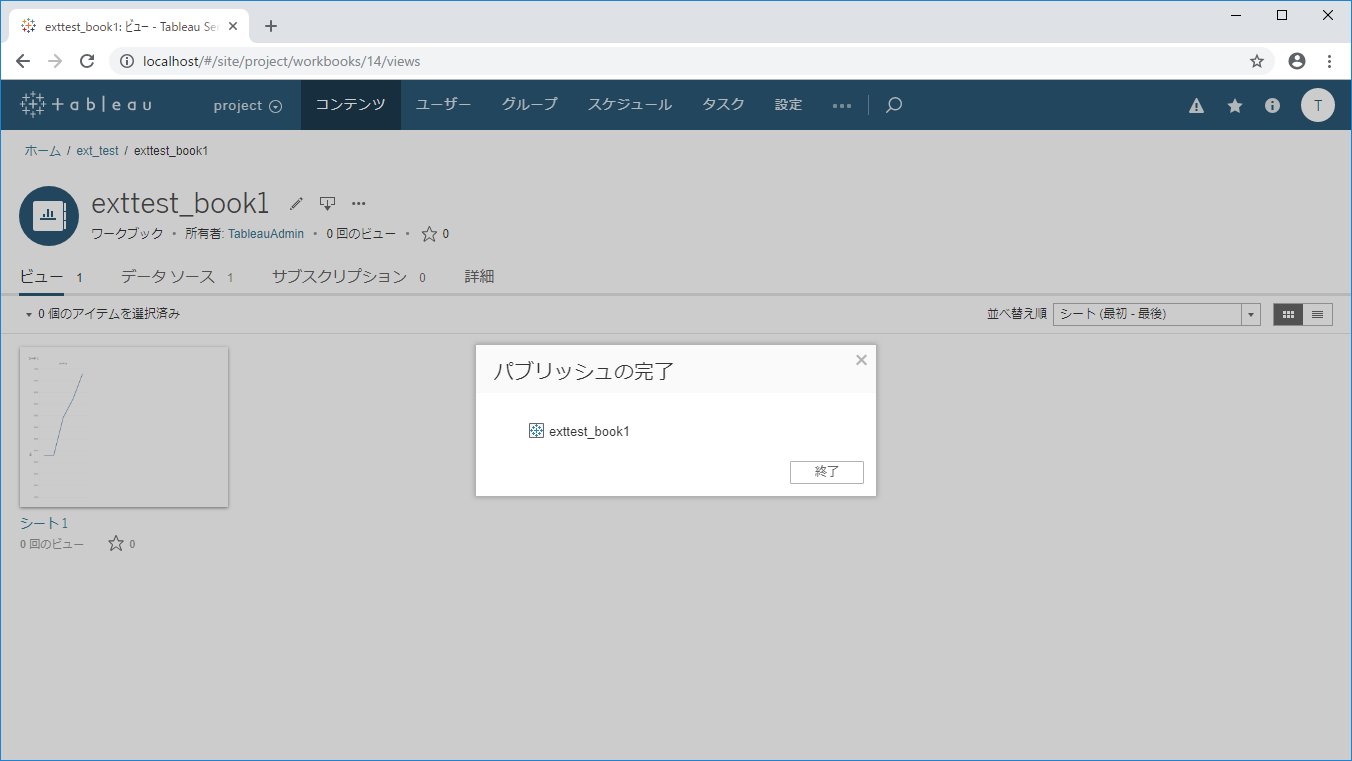1352x761 pixels.
Task: Follow the ext_test breadcrumb link
Action: [x=98, y=151]
